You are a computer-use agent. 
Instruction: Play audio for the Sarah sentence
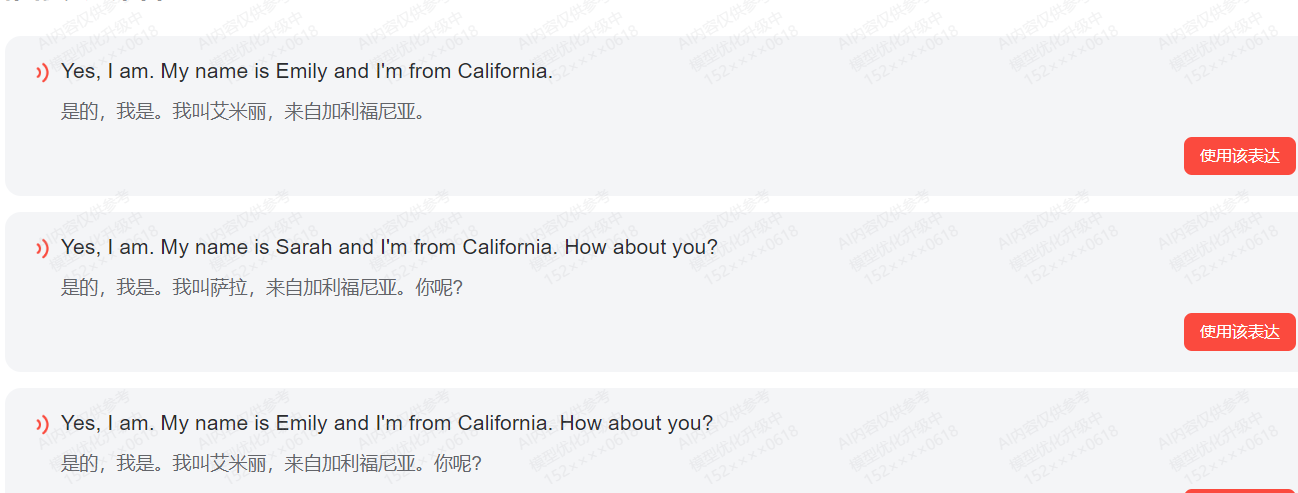42,248
